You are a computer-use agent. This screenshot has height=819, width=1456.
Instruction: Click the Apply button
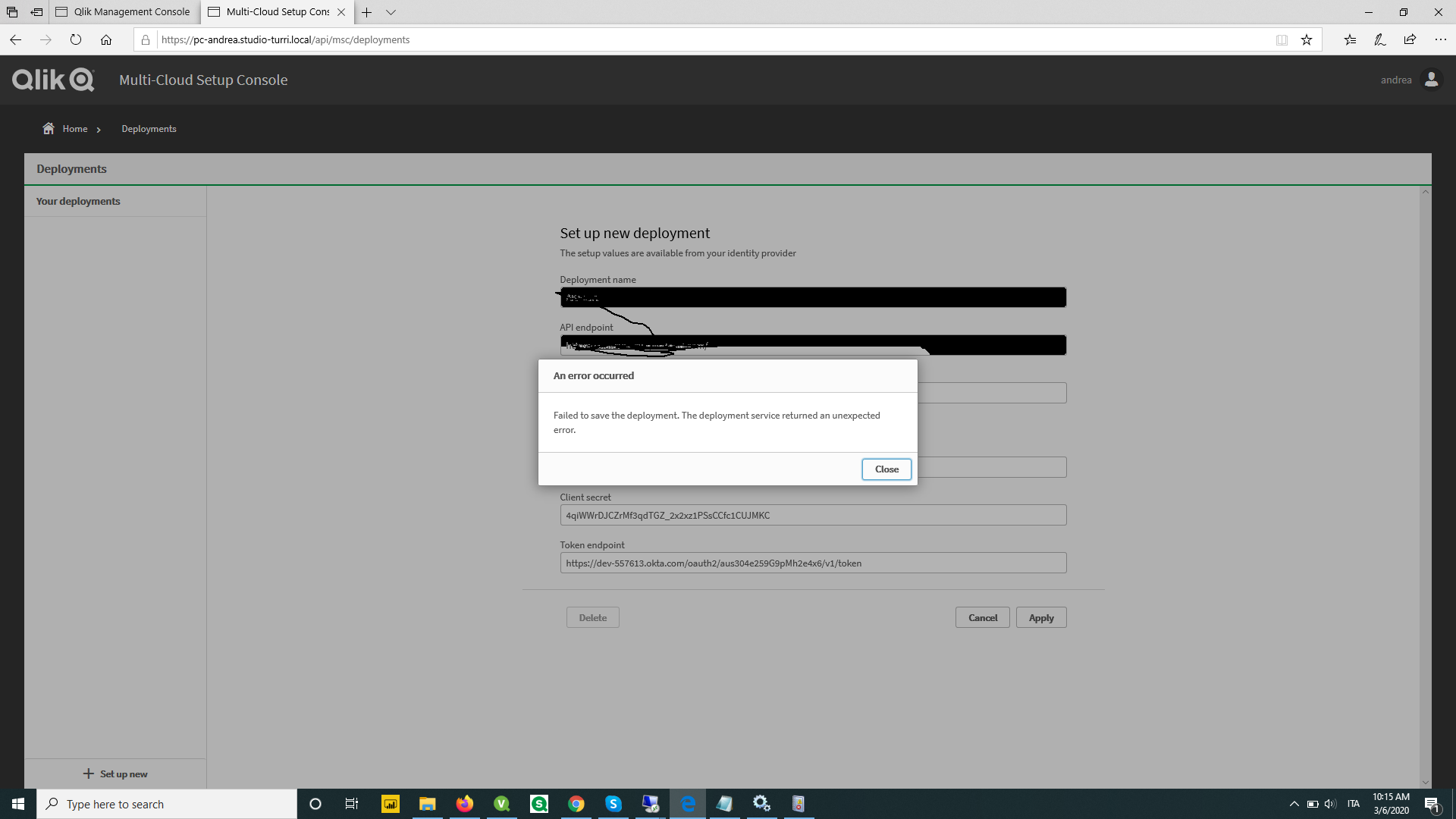tap(1040, 617)
